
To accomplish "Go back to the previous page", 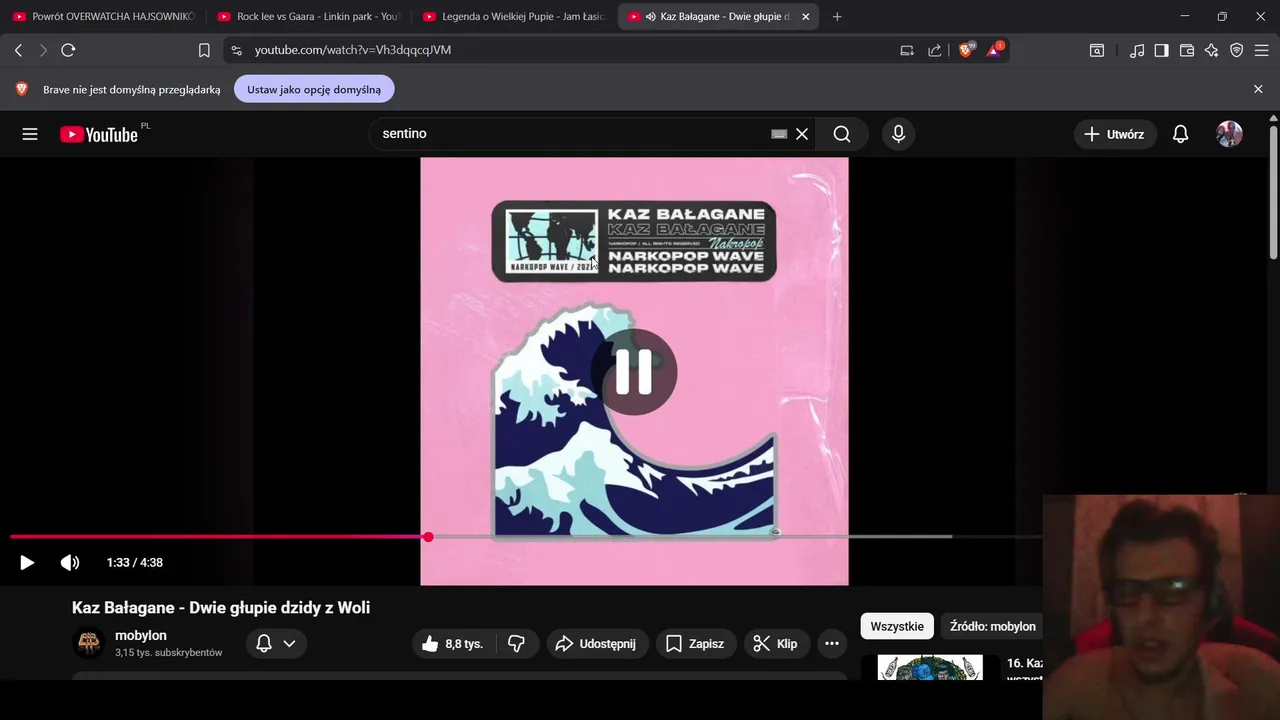I will pyautogui.click(x=18, y=50).
